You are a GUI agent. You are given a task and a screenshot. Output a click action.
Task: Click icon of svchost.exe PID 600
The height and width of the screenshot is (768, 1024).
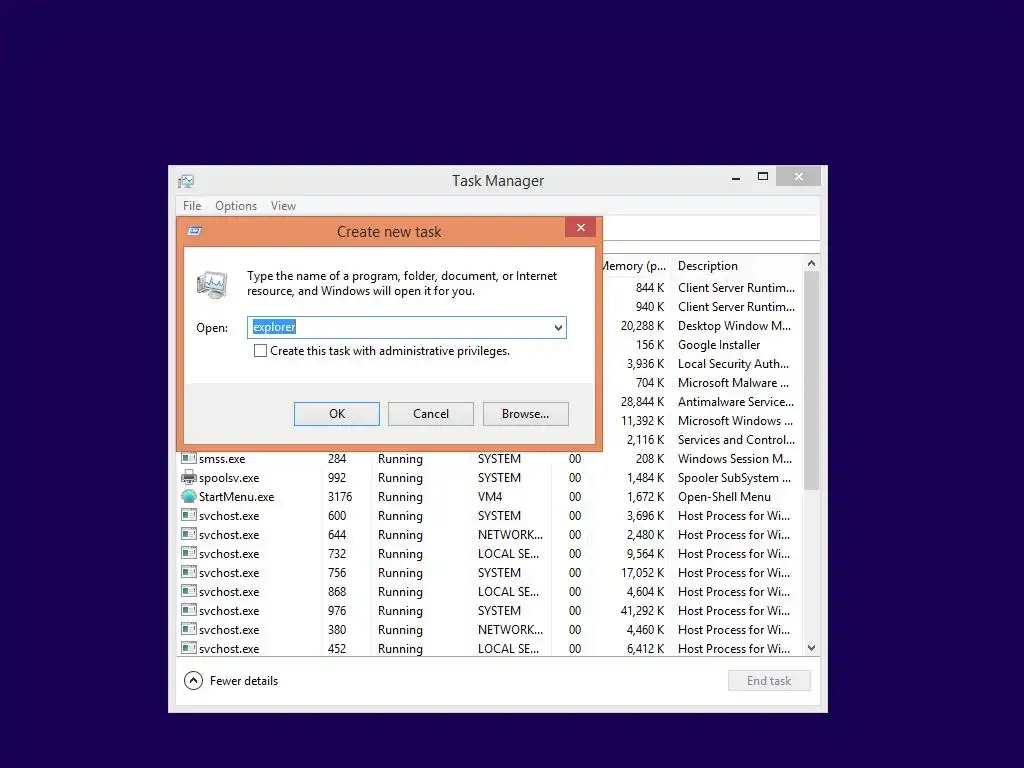coord(189,515)
